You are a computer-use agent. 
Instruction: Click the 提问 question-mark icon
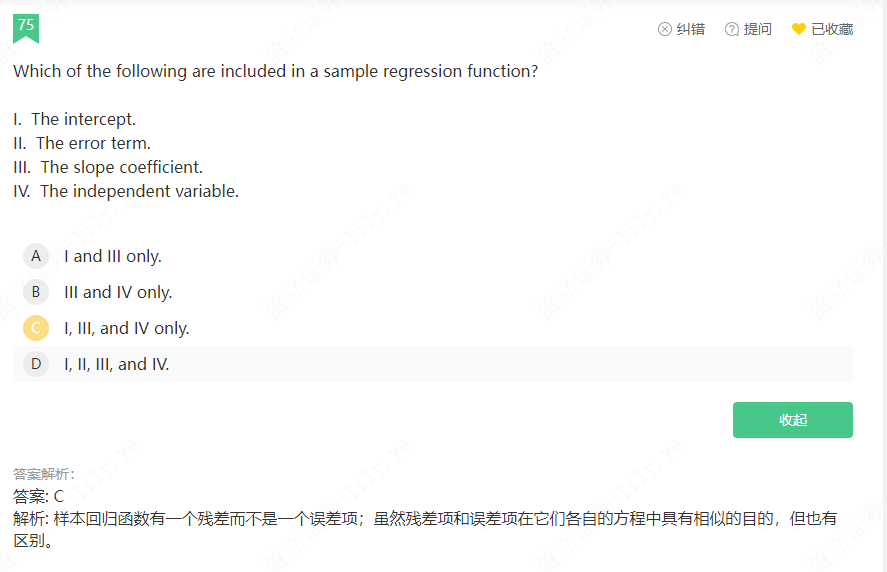(x=732, y=29)
